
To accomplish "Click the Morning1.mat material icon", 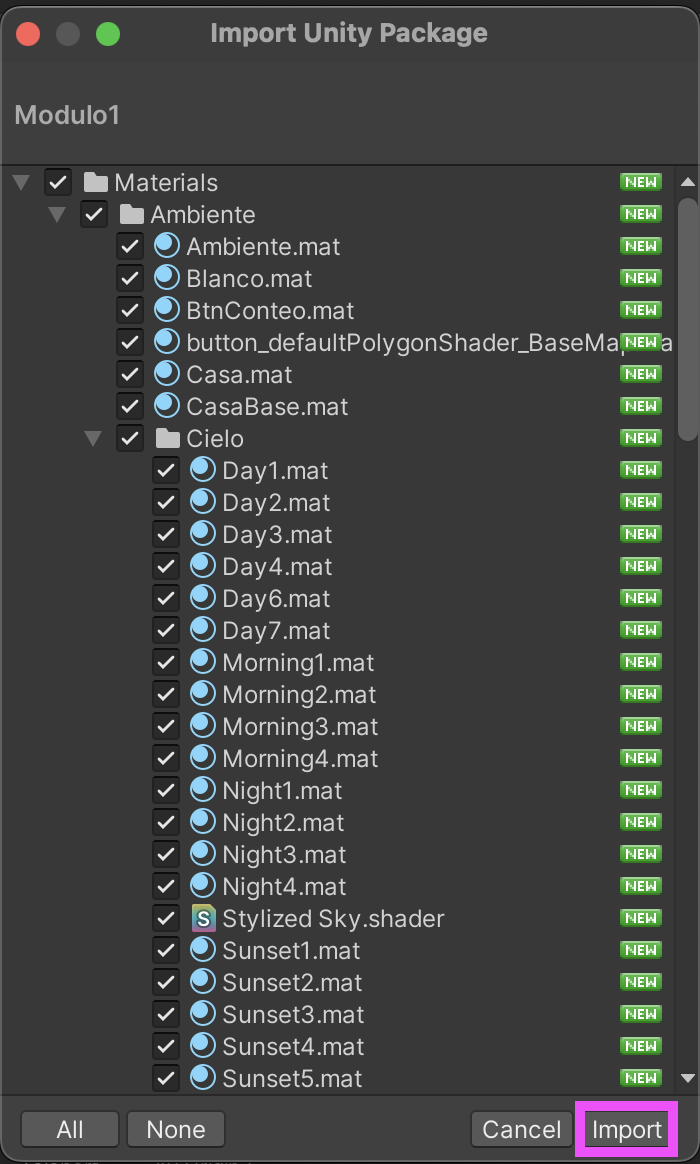I will tap(203, 661).
